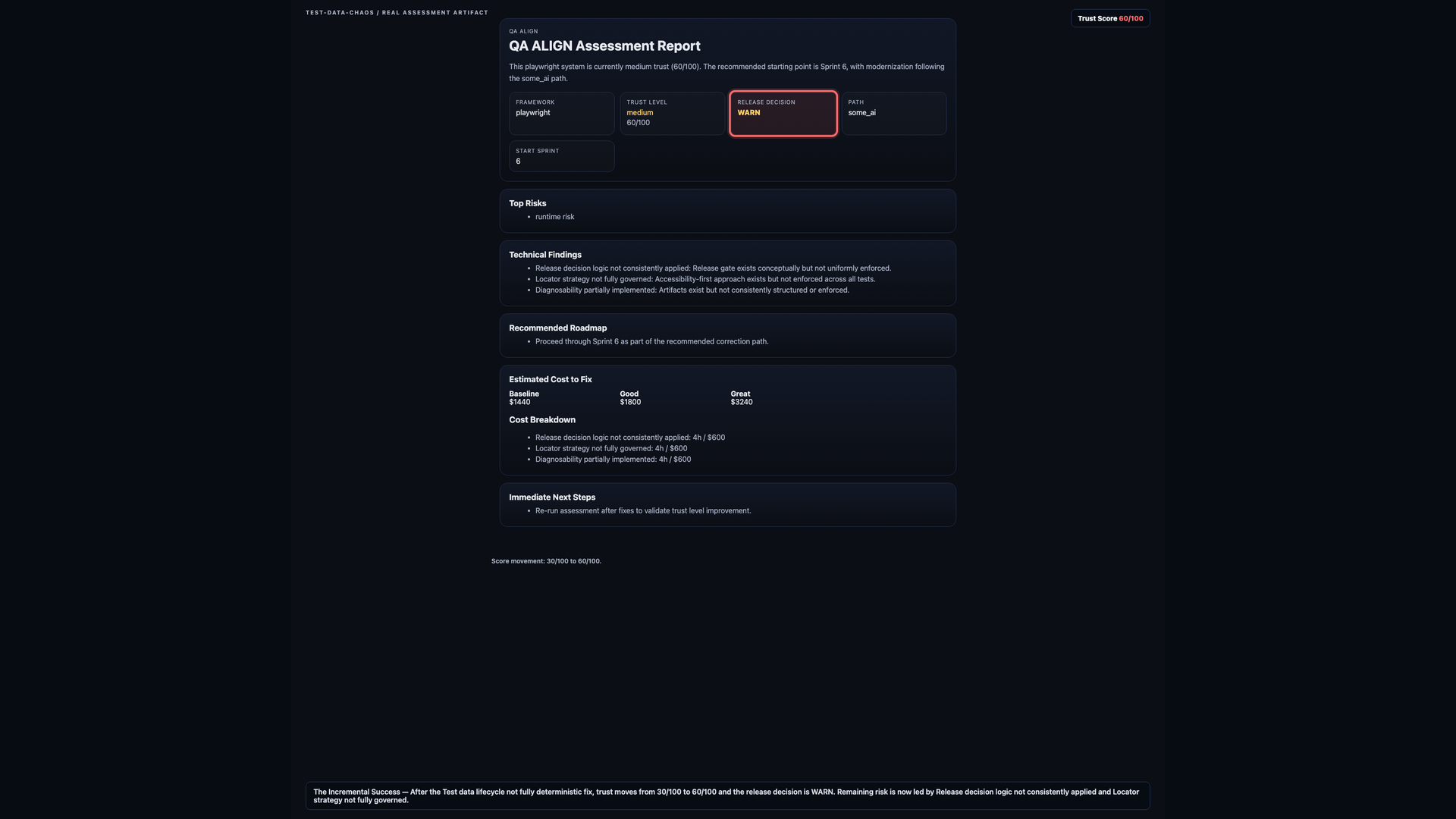This screenshot has height=819, width=1456.
Task: Click the locator strategy finding line
Action: [705, 279]
